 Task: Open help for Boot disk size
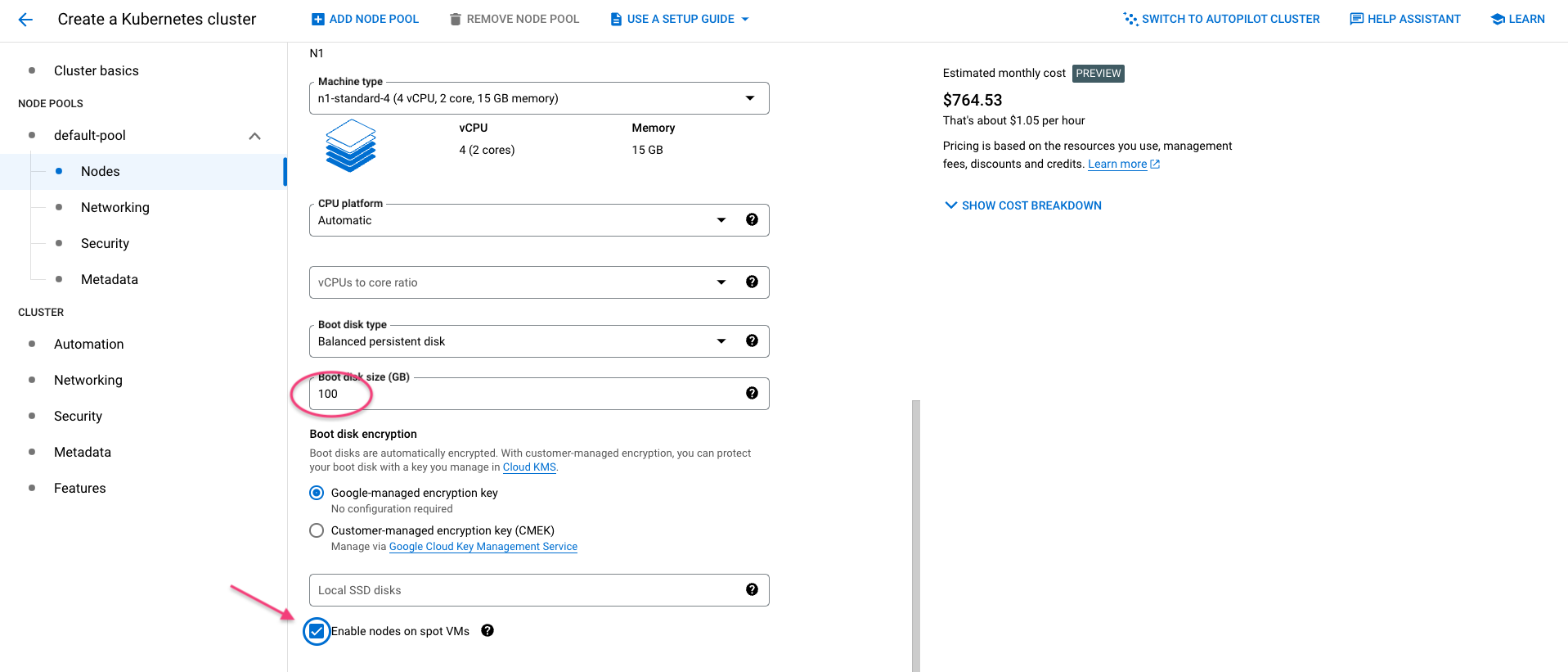752,393
